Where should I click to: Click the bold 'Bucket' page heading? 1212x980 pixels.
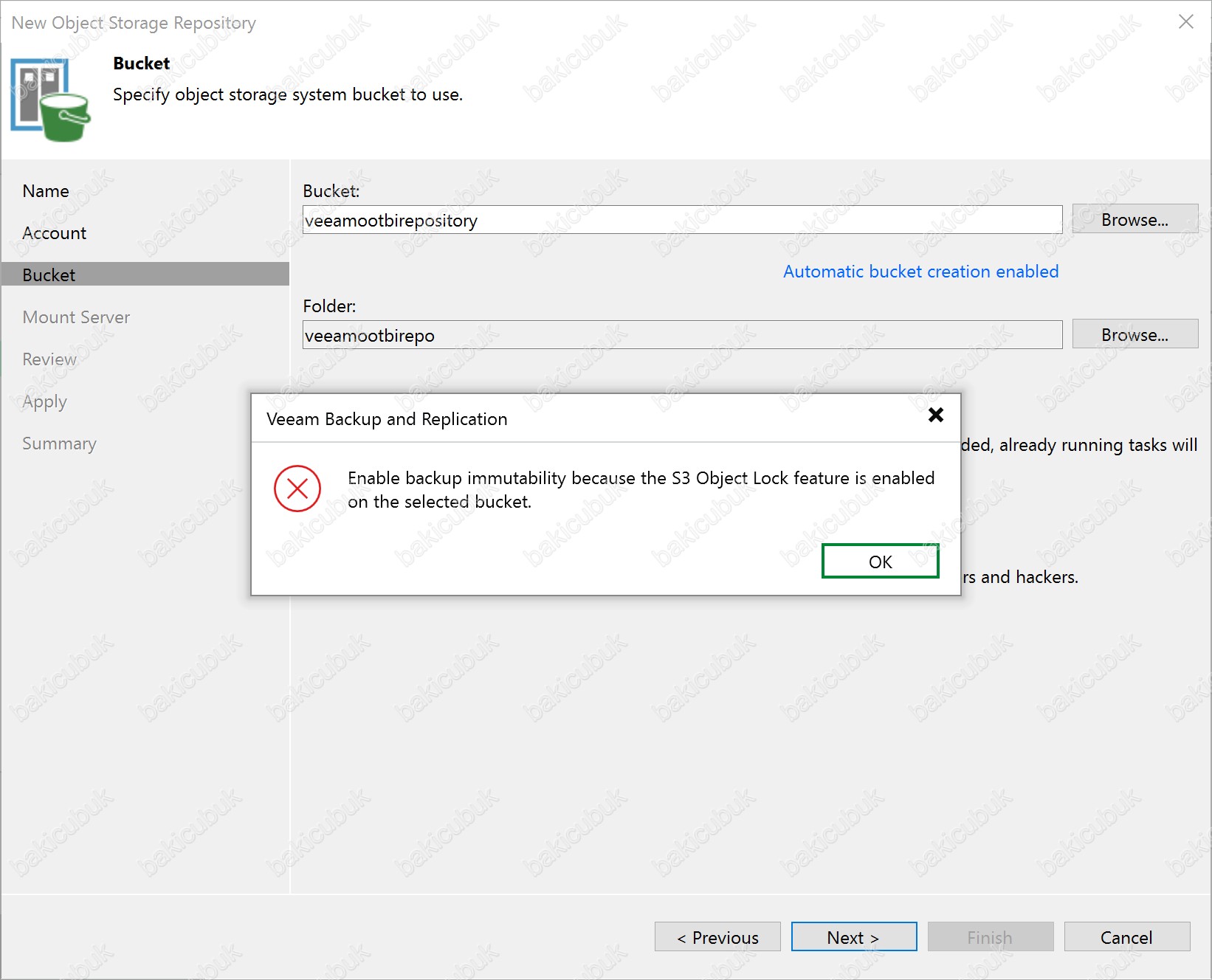pos(142,63)
